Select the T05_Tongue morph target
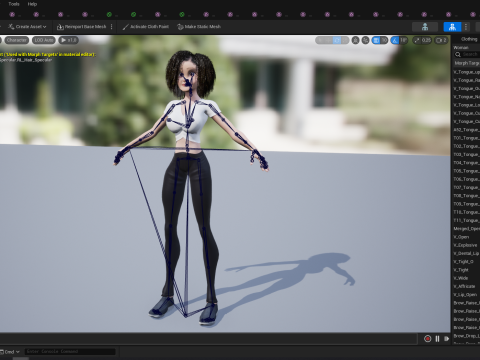This screenshot has width=480, height=360. tap(466, 171)
